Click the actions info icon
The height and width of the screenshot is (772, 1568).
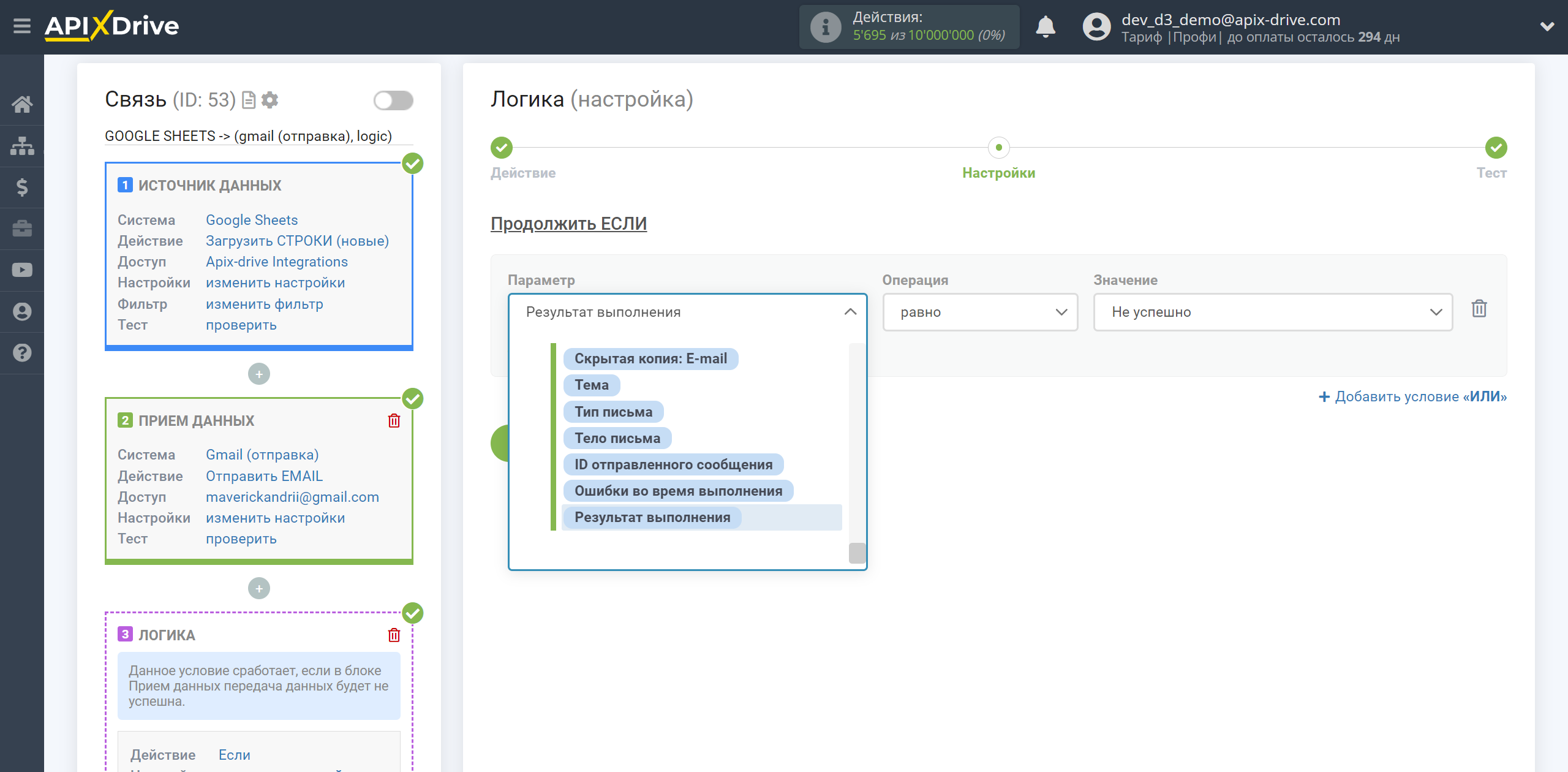pos(825,27)
